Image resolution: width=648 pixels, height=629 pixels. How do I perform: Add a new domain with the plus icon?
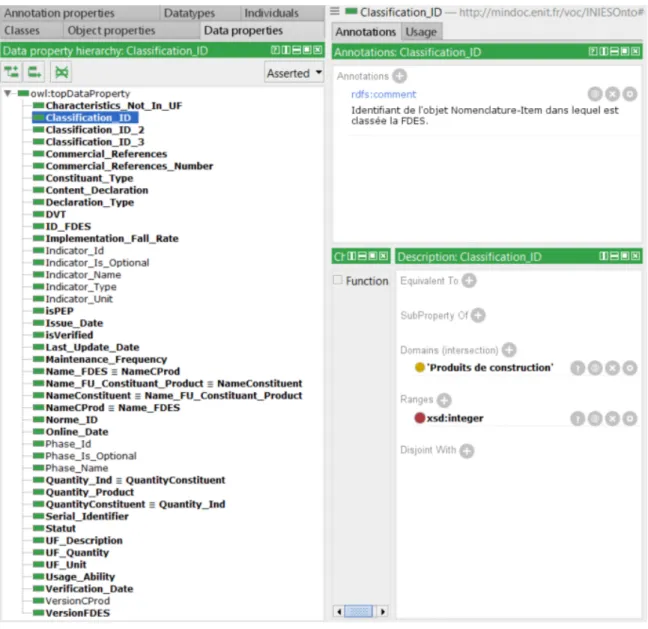click(509, 350)
